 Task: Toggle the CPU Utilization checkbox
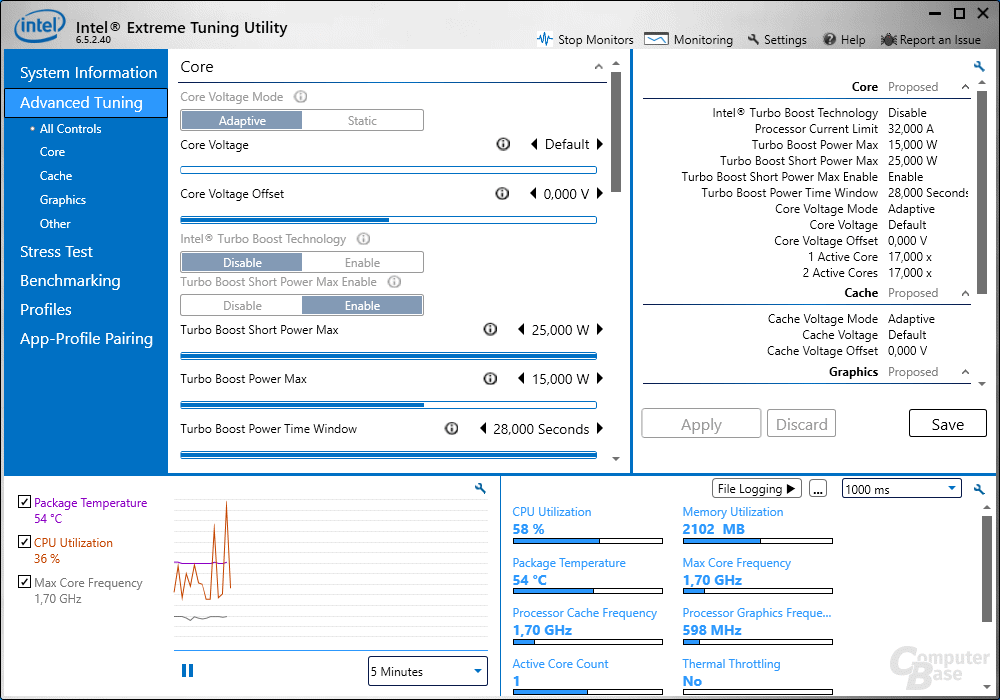(x=25, y=542)
